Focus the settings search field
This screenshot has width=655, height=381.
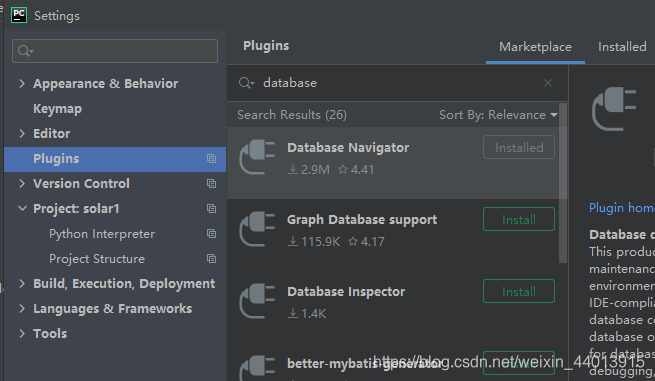click(x=115, y=51)
